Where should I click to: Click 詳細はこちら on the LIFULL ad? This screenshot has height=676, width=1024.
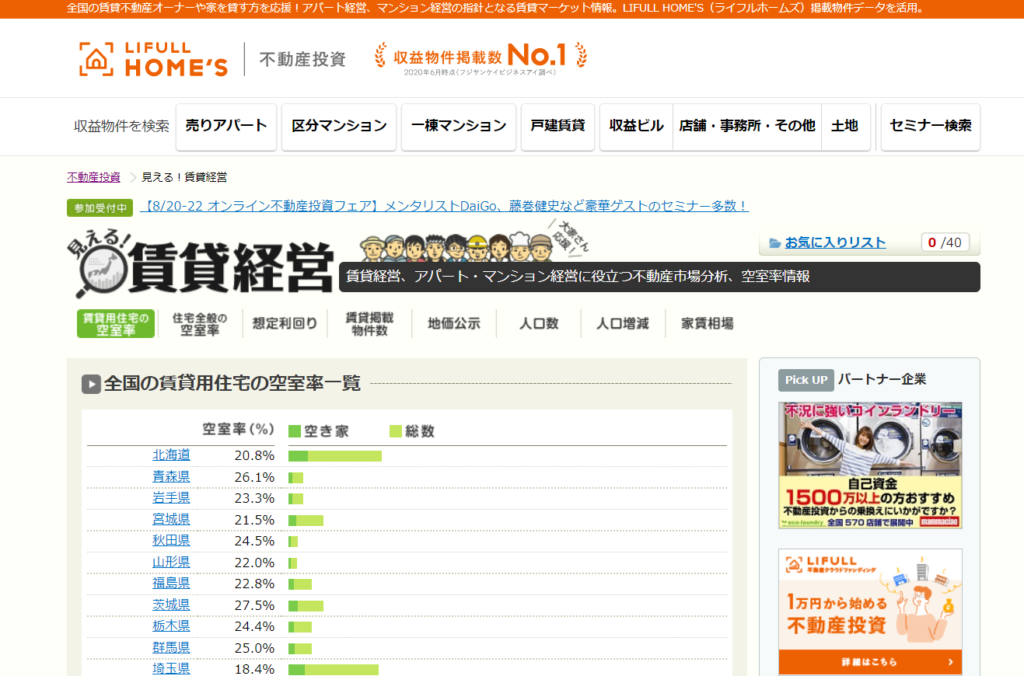[870, 661]
